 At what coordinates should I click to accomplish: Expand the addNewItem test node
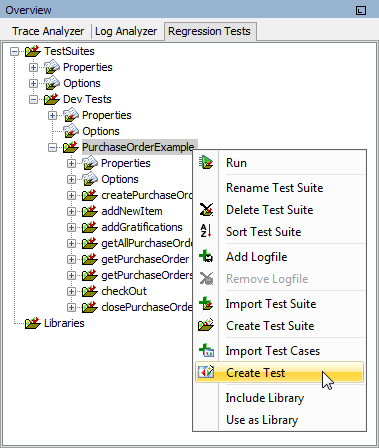tap(71, 211)
